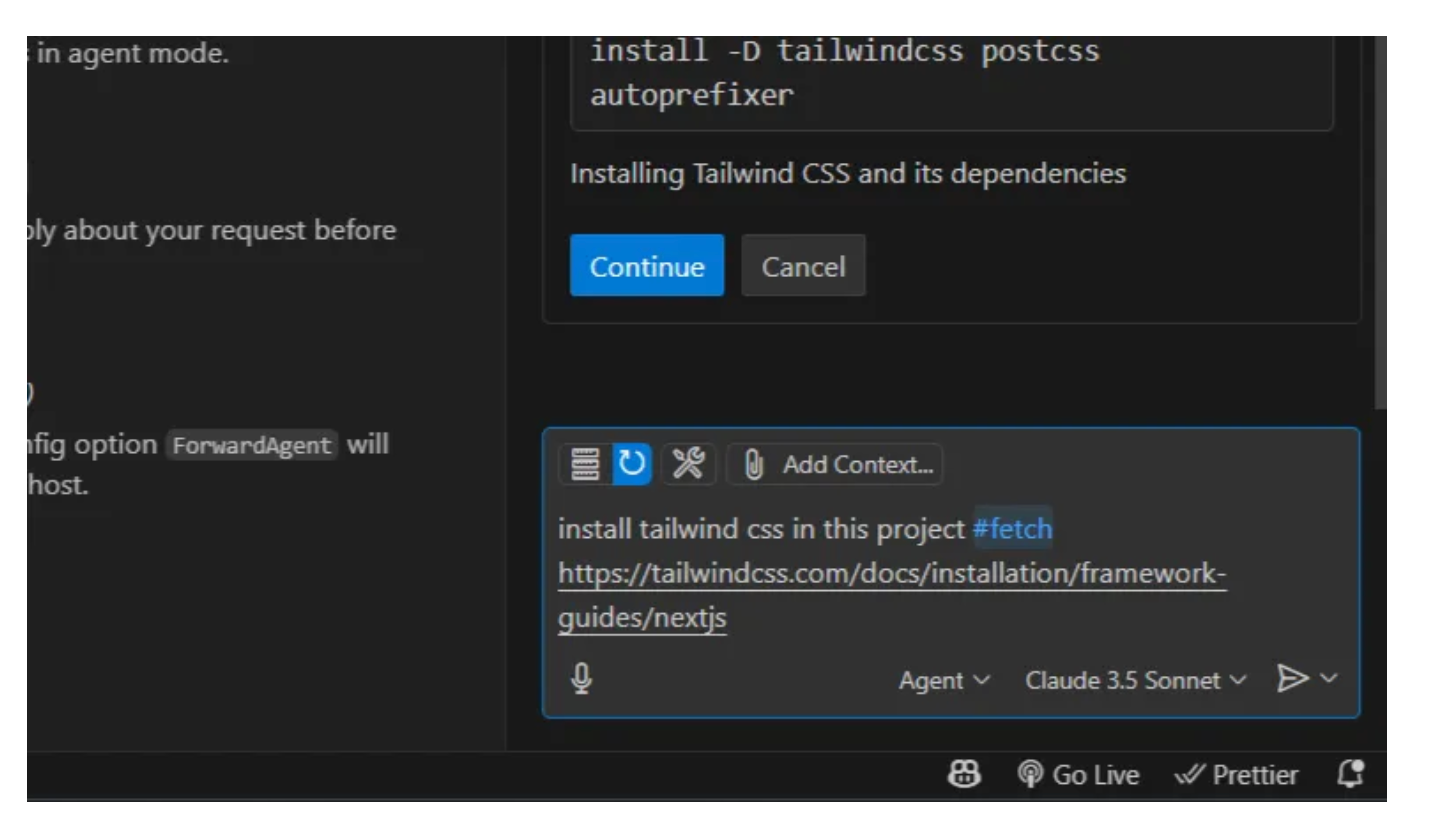This screenshot has width=1454, height=824.
Task: Click the Continue button to run install
Action: pyautogui.click(x=646, y=266)
